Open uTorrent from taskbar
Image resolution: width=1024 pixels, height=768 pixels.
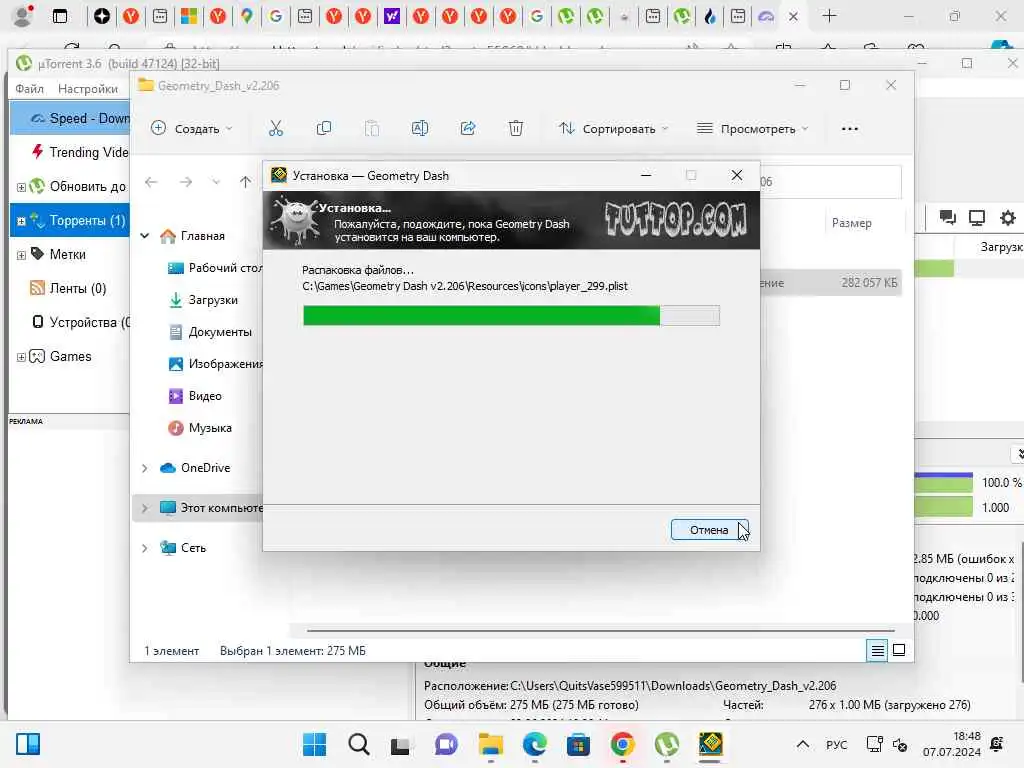666,744
